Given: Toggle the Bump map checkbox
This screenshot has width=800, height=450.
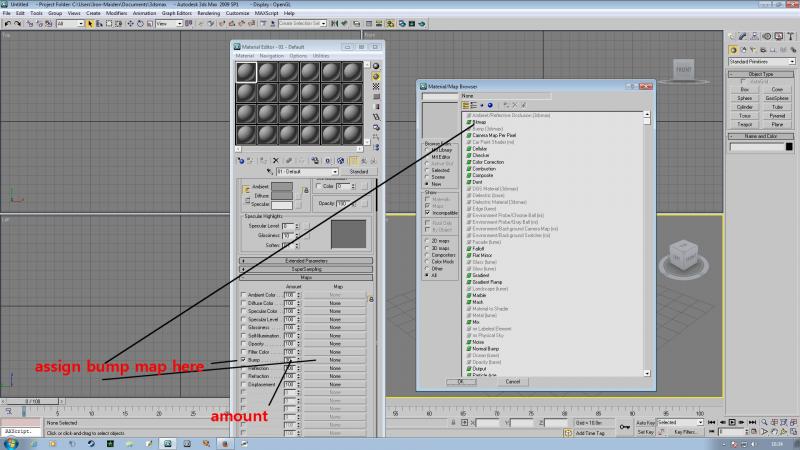Looking at the screenshot, I should click(243, 360).
